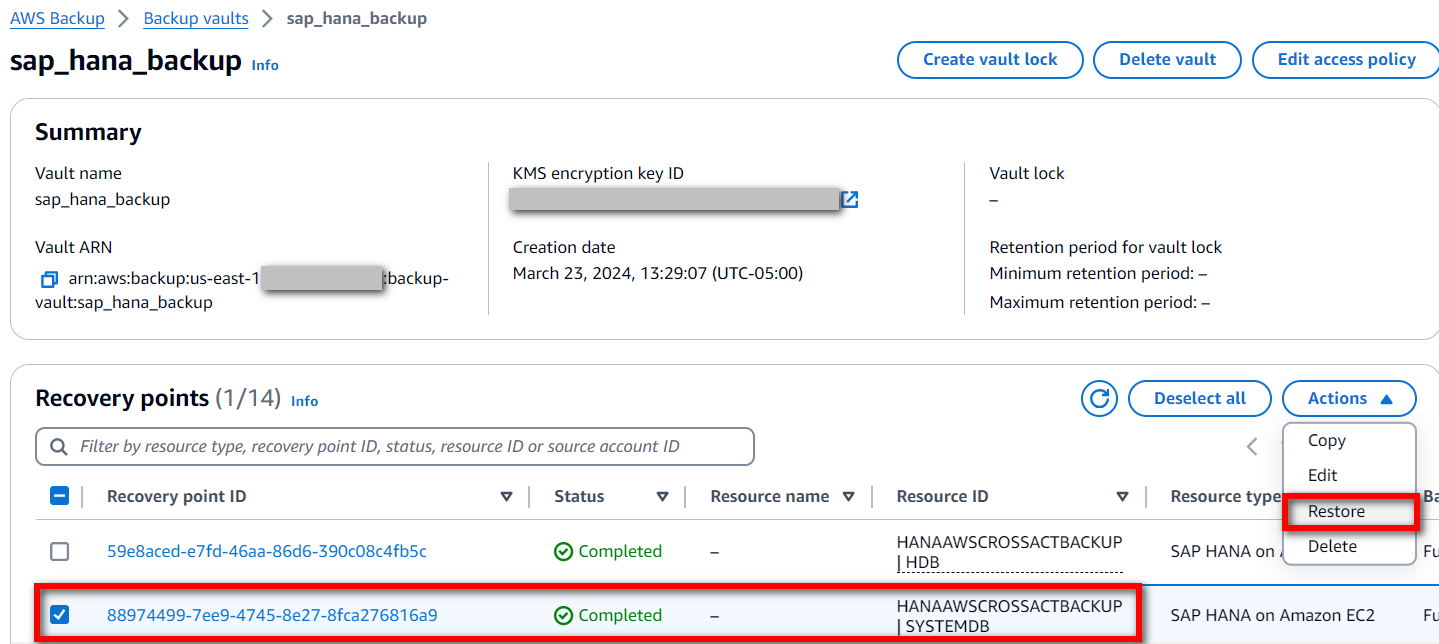Screen dimensions: 1439x644
Task: Click the Create vault lock button
Action: pos(990,59)
